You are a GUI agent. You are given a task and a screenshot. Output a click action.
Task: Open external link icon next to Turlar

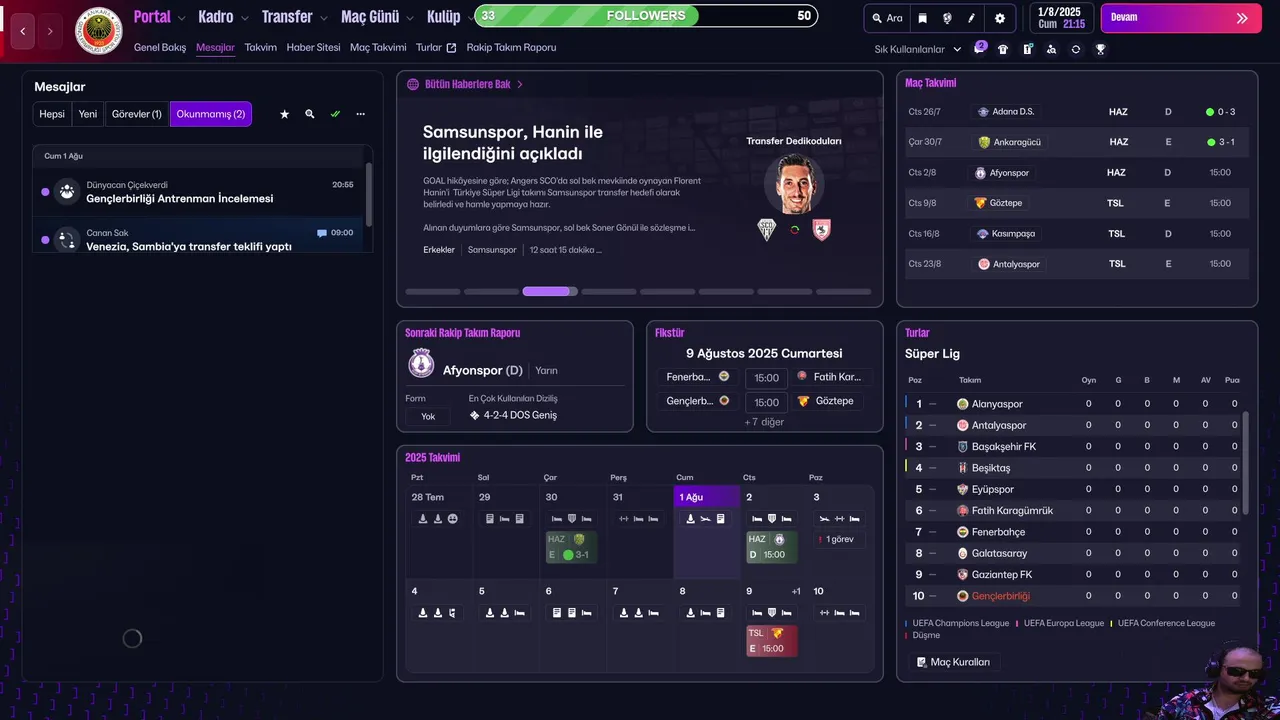[x=451, y=48]
